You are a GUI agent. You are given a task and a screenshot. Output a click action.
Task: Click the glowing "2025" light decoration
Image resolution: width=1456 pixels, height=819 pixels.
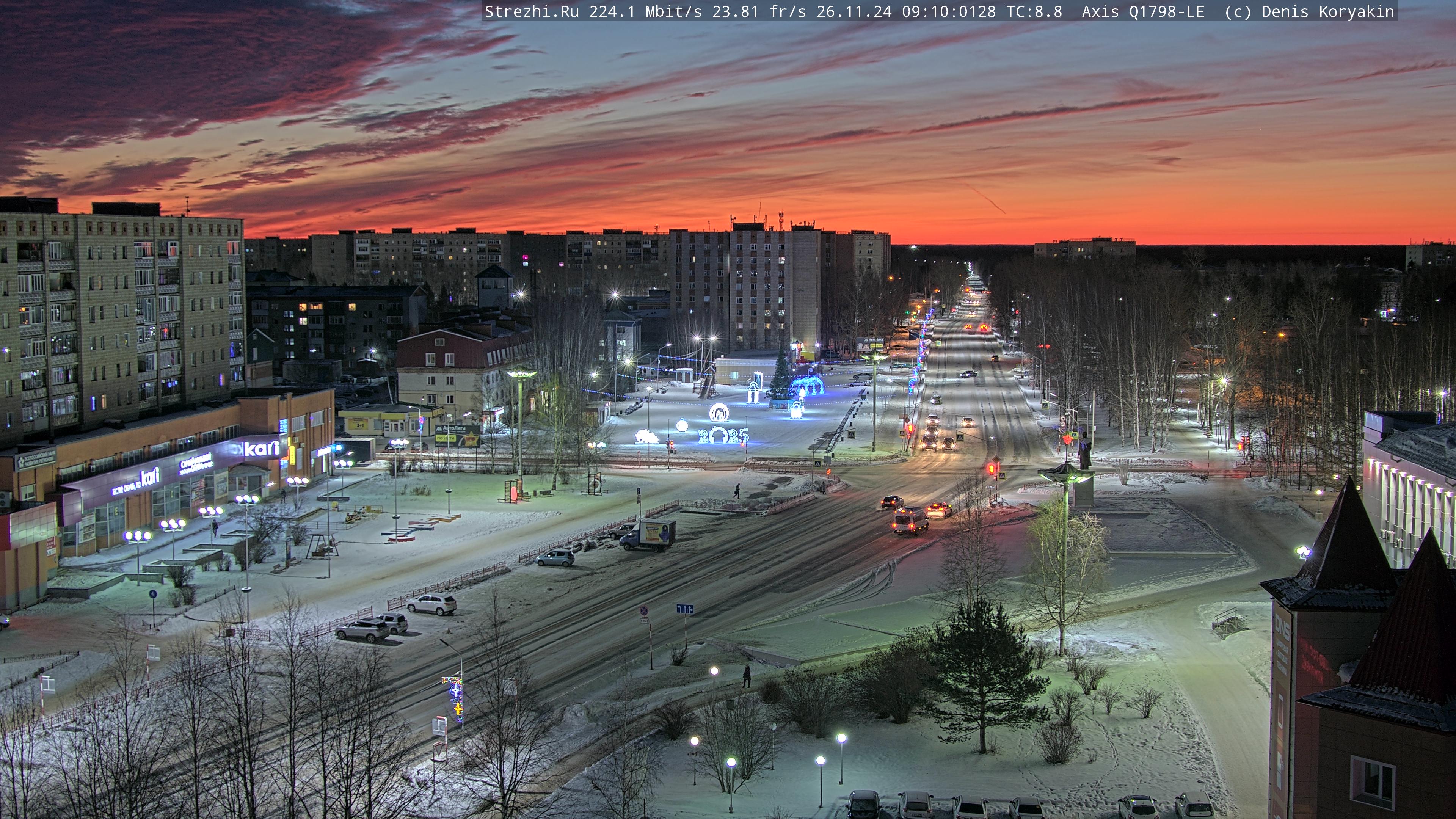pyautogui.click(x=723, y=435)
